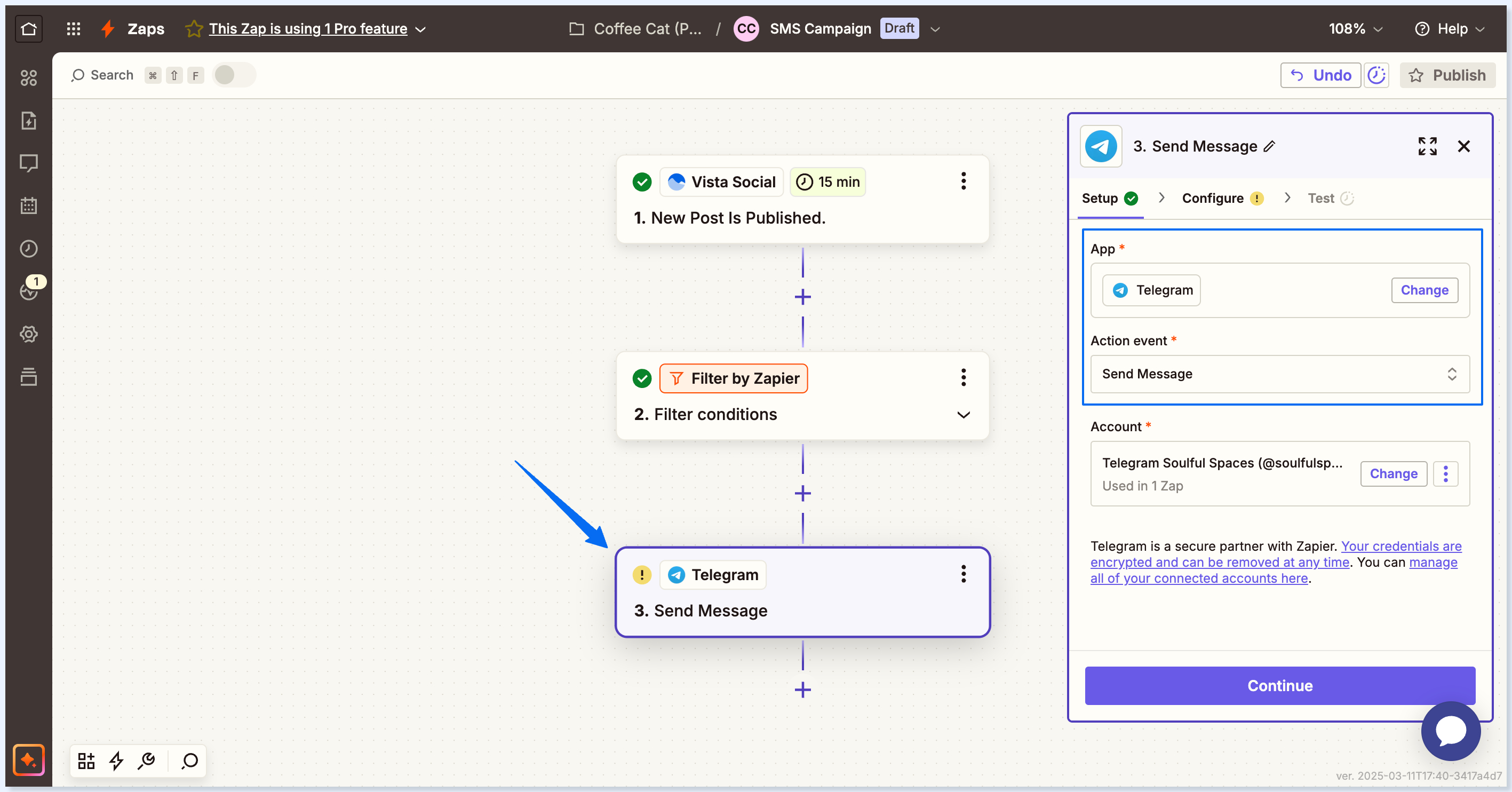Select the Vista Social trigger step card
This screenshot has height=792, width=1512.
802,199
